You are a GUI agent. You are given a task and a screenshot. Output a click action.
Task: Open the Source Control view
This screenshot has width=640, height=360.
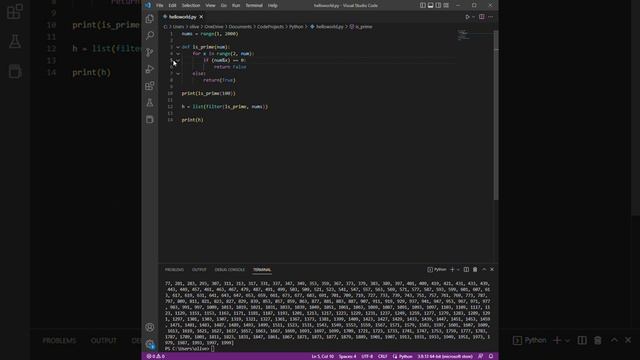(150, 52)
